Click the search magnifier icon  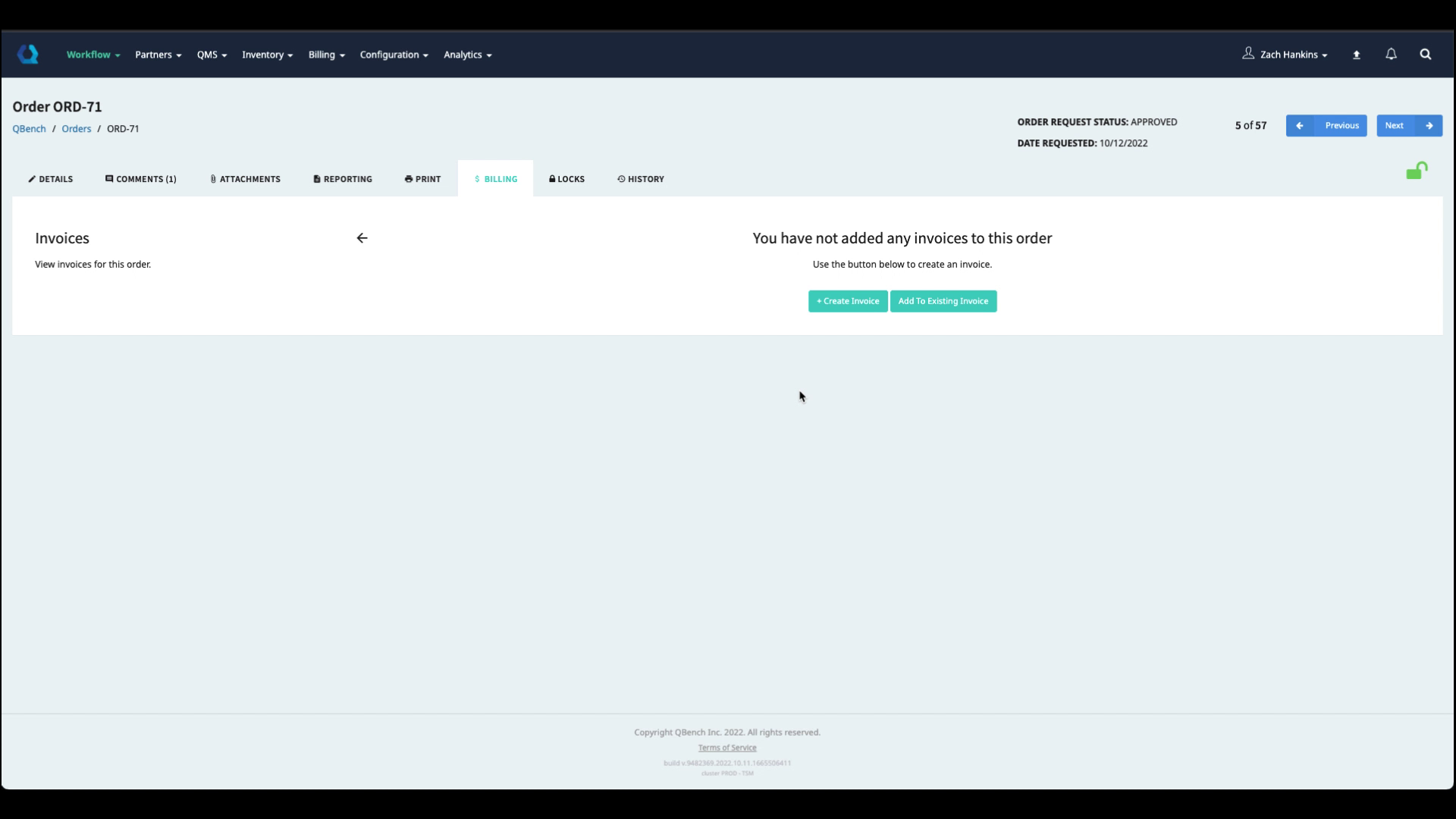pyautogui.click(x=1425, y=55)
